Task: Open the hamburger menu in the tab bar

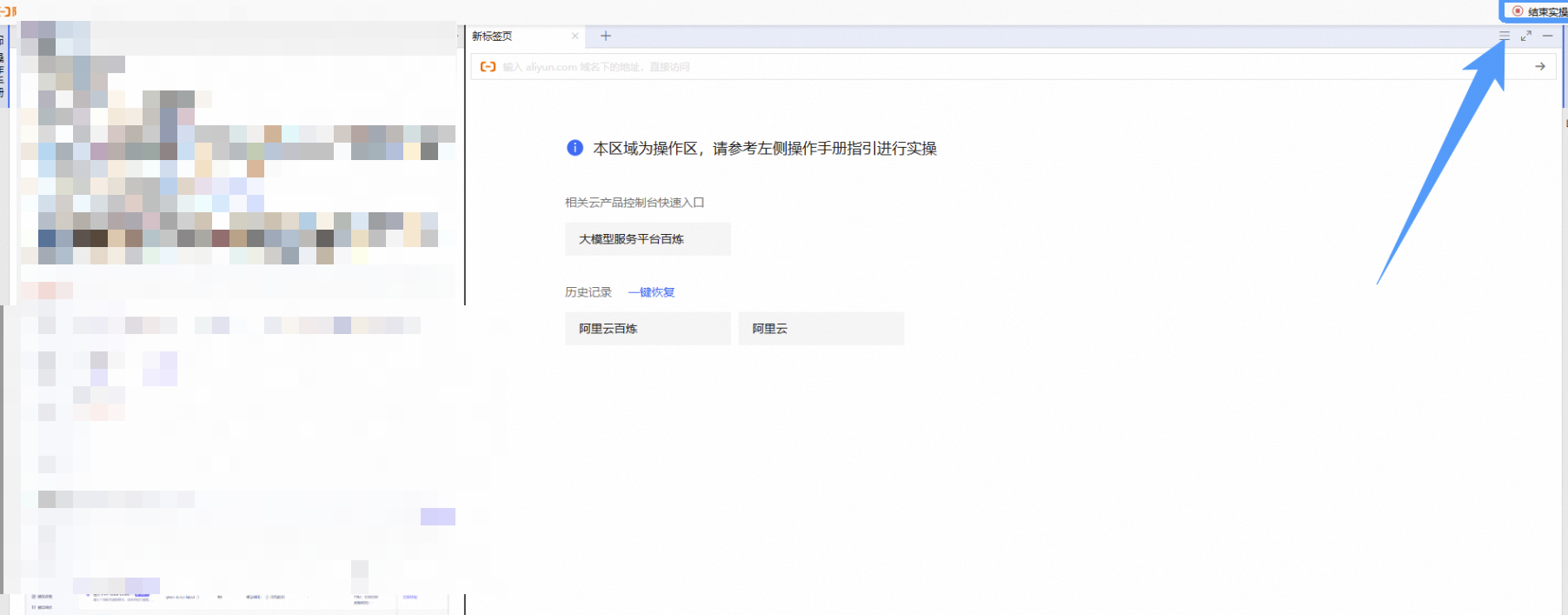Action: coord(1505,36)
